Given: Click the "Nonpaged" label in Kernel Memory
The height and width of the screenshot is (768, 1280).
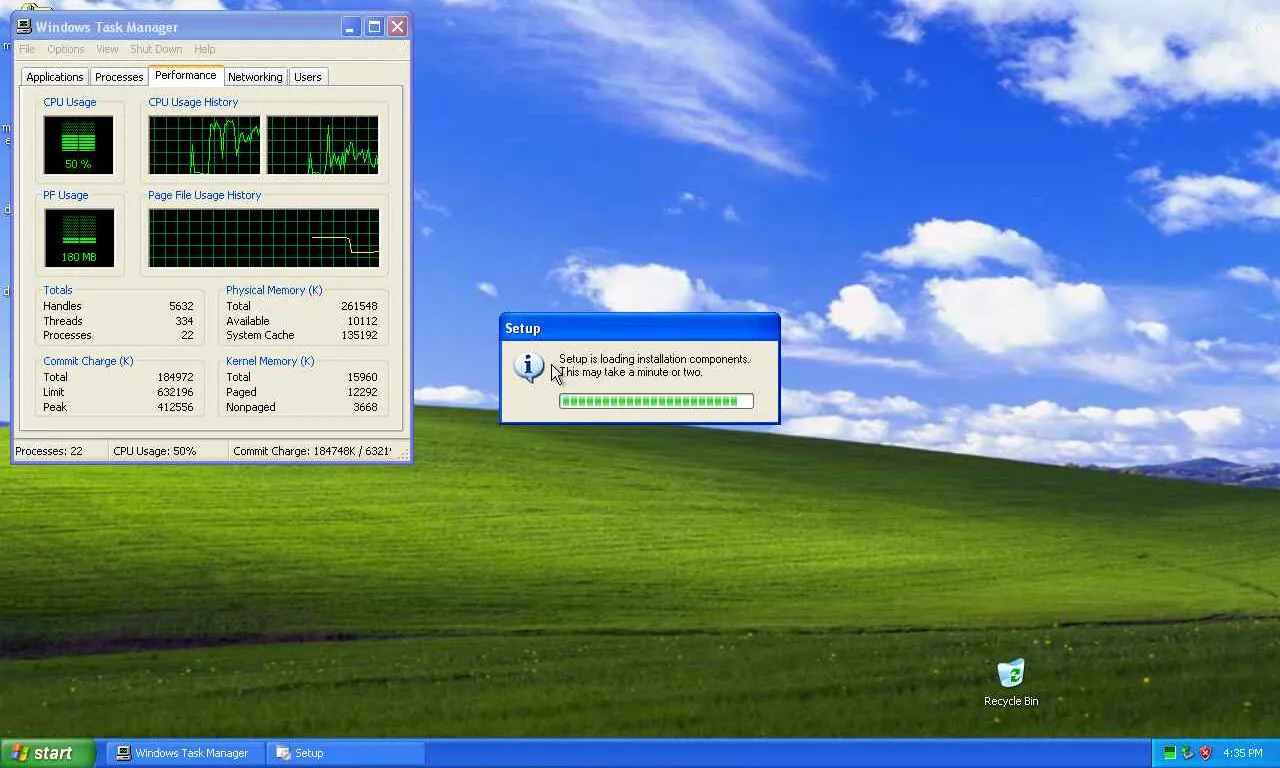Looking at the screenshot, I should pyautogui.click(x=251, y=407).
